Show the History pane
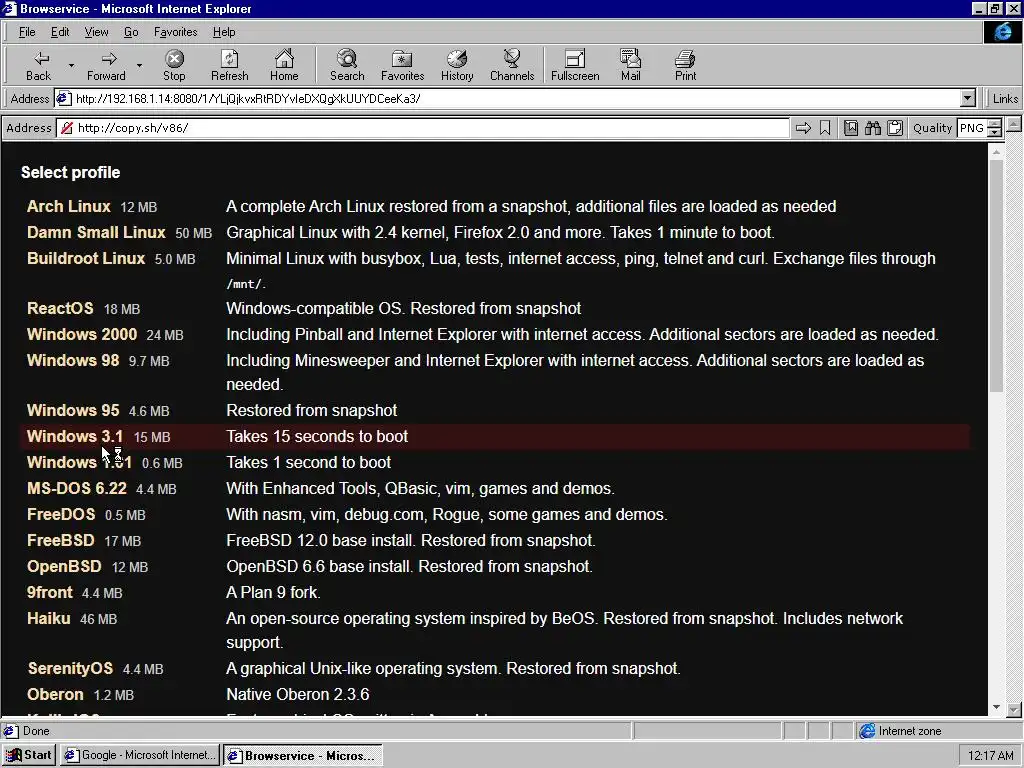Image resolution: width=1024 pixels, height=768 pixels. [457, 65]
